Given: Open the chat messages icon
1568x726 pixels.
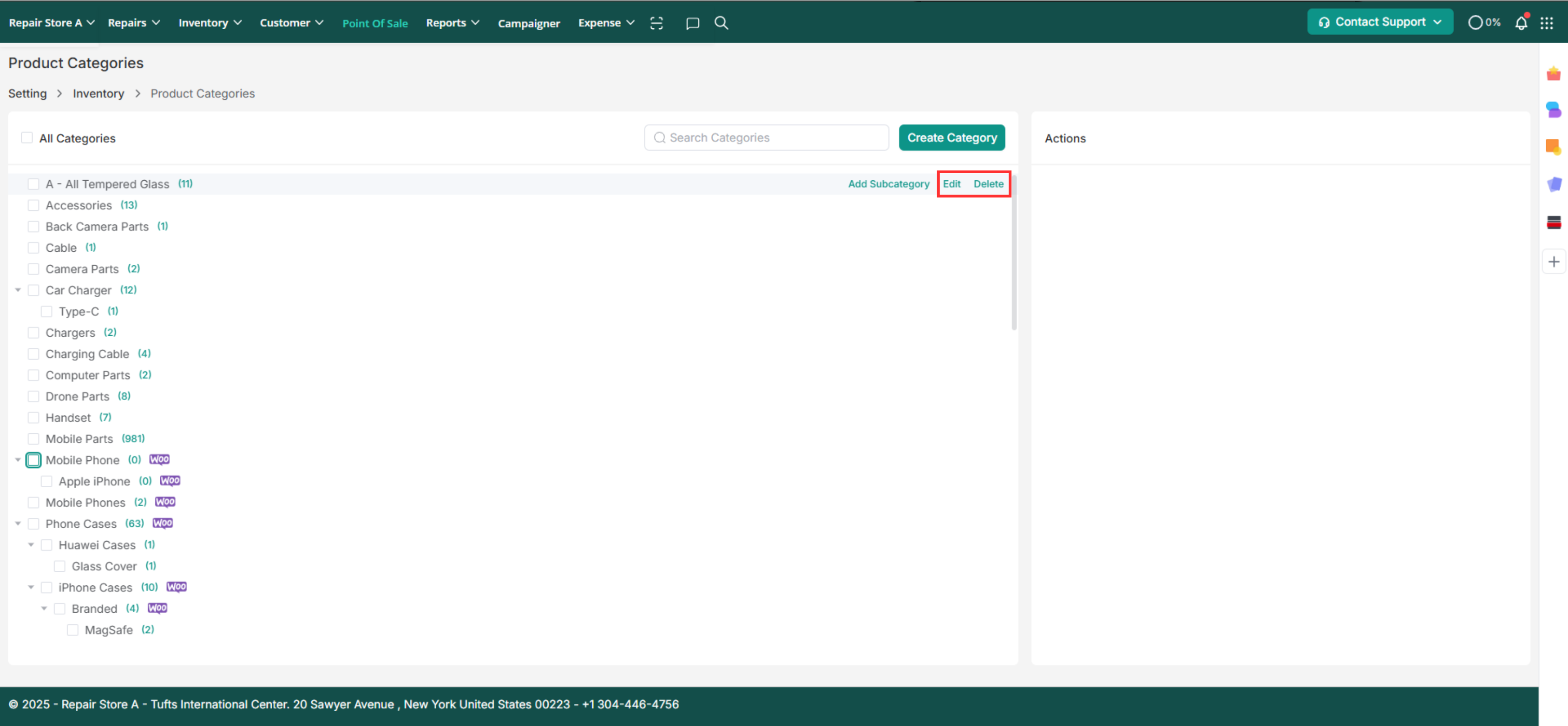Looking at the screenshot, I should coord(692,23).
